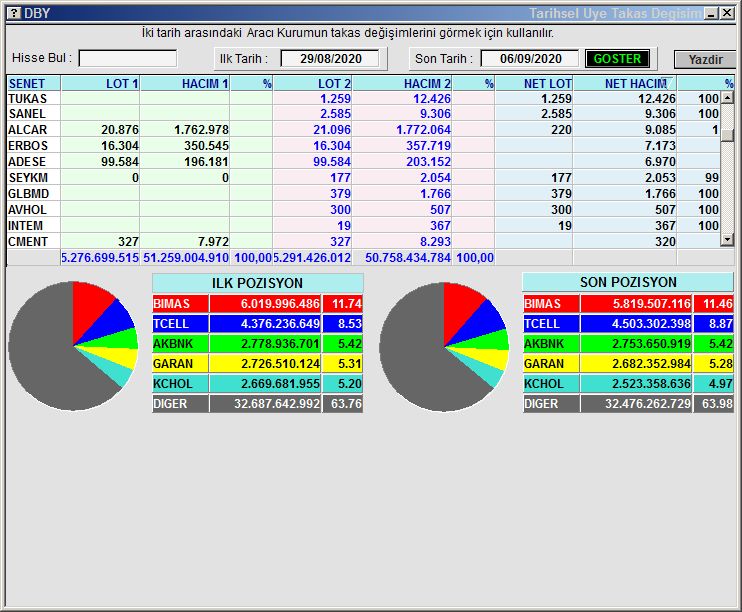Select the ADESE row

363,161
